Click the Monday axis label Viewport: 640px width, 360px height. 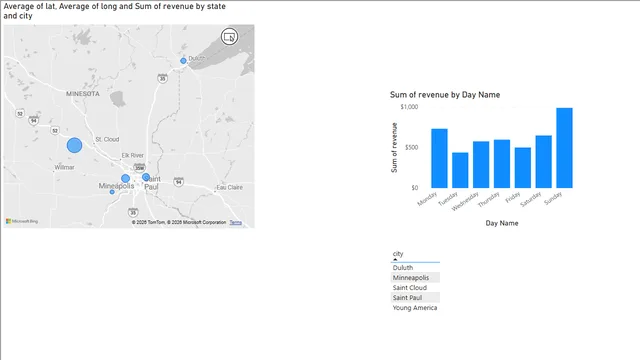coord(427,198)
